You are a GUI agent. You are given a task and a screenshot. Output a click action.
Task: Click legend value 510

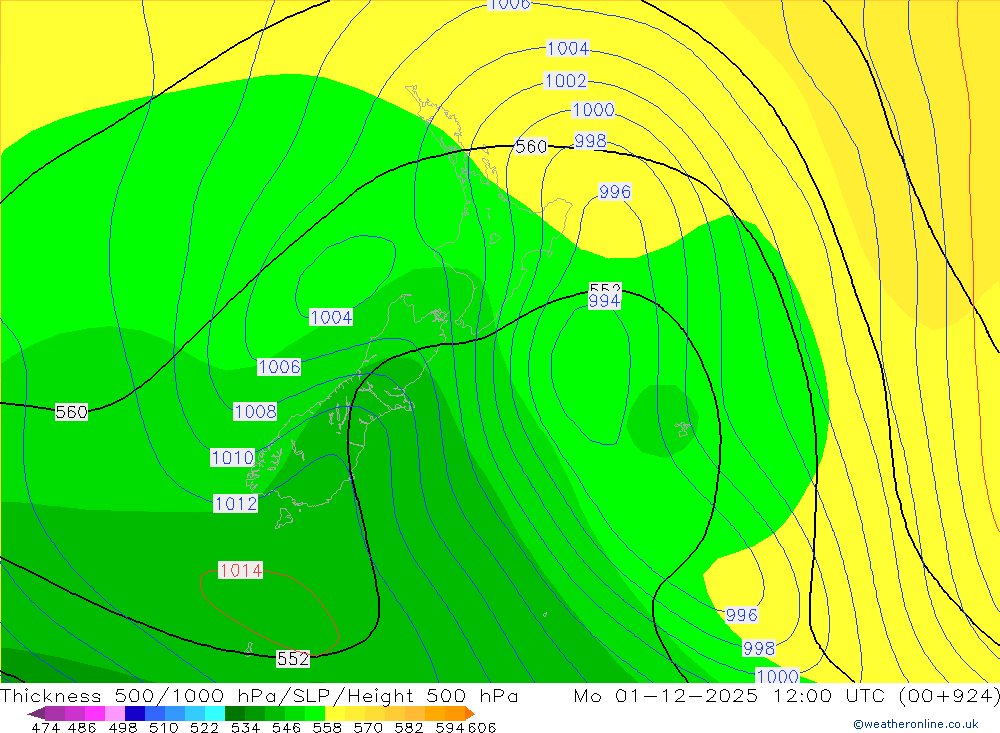click(163, 727)
